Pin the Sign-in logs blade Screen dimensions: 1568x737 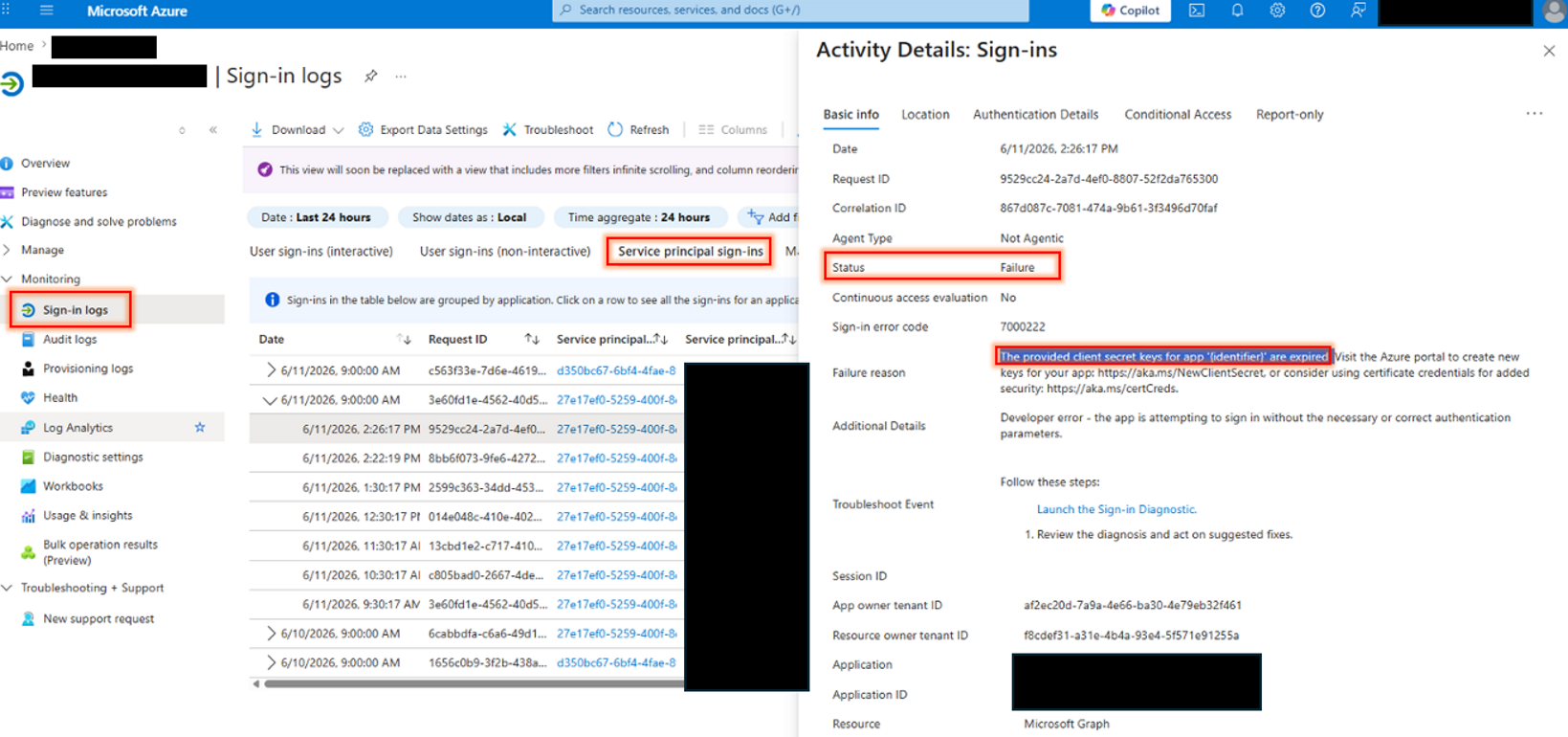pyautogui.click(x=370, y=77)
